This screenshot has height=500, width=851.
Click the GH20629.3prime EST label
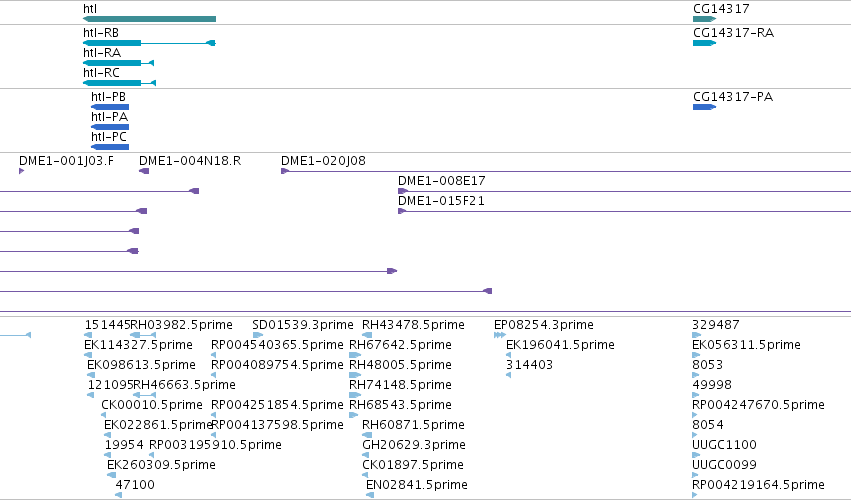(x=414, y=445)
